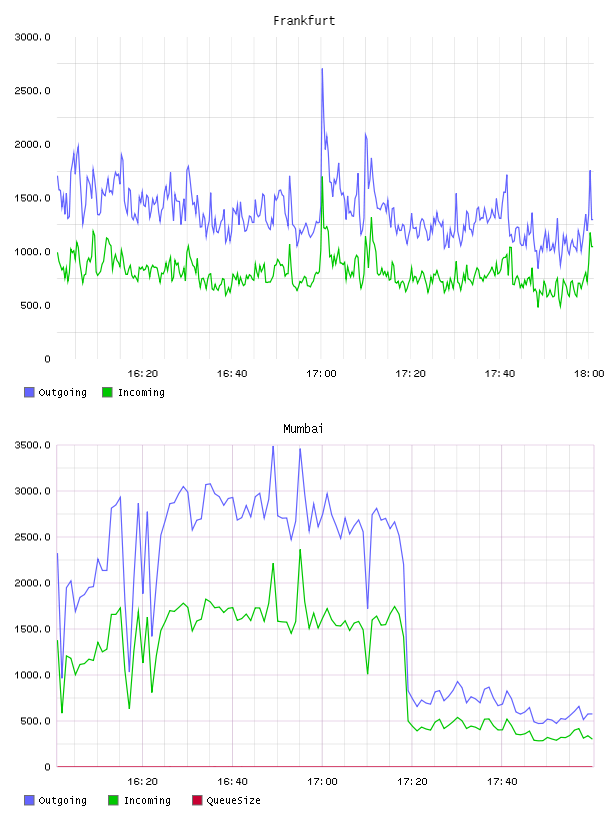608x816 pixels.
Task: Click the 1500.0 y-axis label on Mumbai chart
Action: (x=33, y=629)
